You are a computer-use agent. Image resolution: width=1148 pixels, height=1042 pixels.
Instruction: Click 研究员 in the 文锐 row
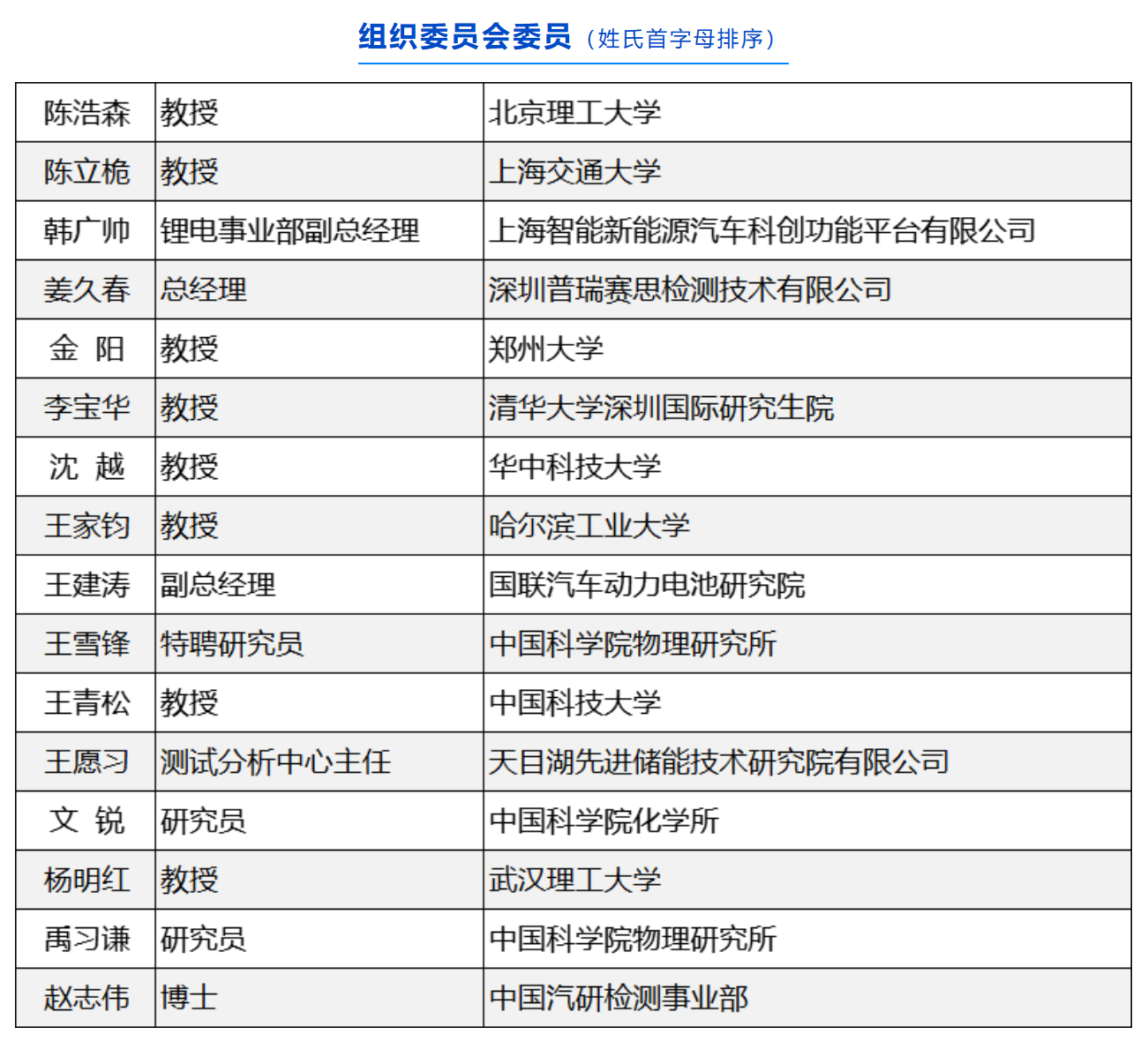(203, 822)
